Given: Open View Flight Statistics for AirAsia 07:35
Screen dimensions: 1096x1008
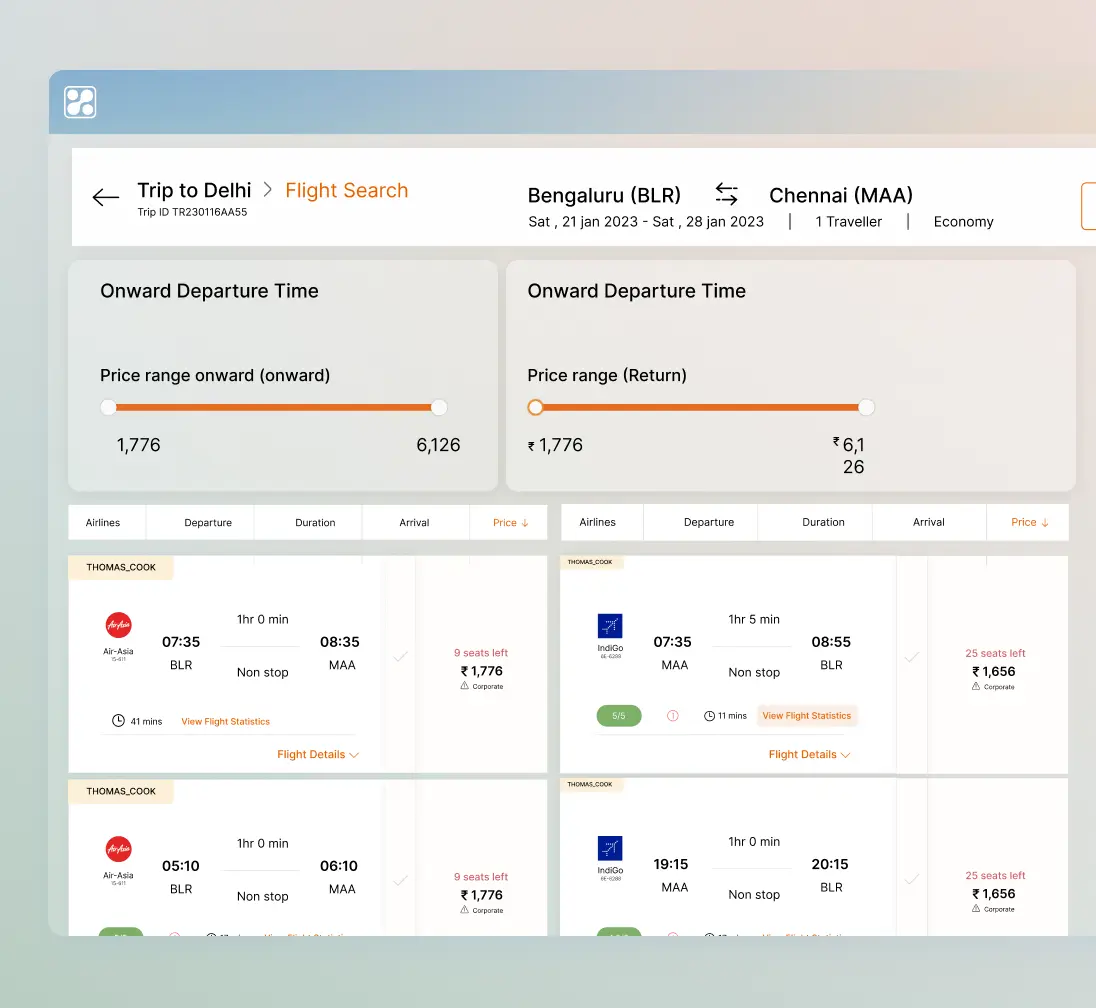Looking at the screenshot, I should coord(225,721).
